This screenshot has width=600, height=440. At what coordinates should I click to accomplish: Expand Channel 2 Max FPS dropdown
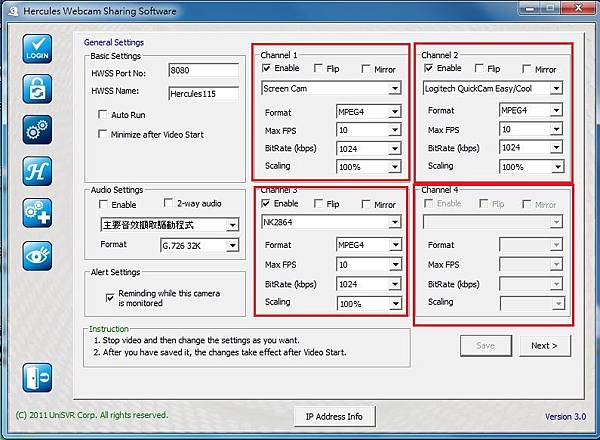[x=531, y=129]
